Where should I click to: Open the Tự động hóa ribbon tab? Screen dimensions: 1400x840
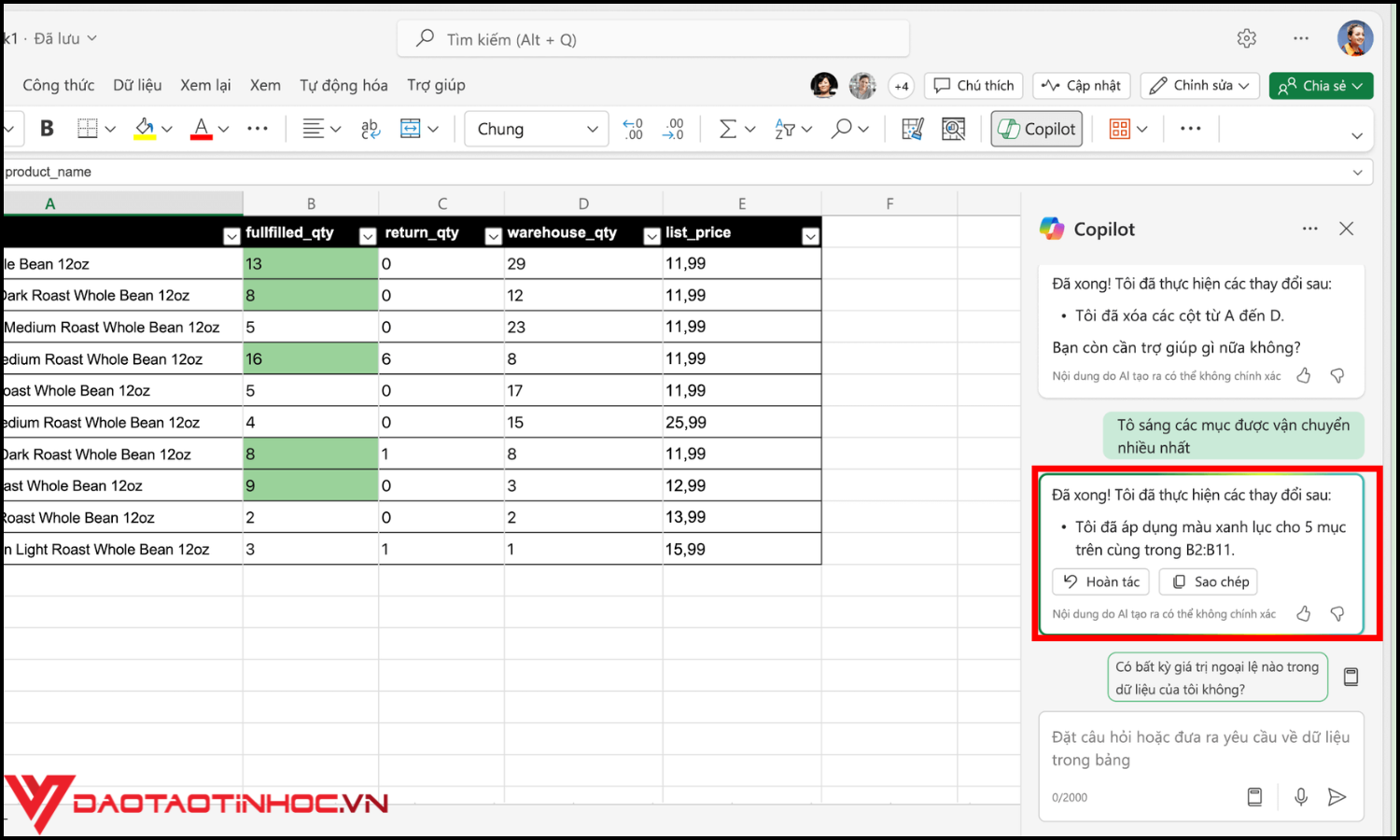click(x=343, y=85)
